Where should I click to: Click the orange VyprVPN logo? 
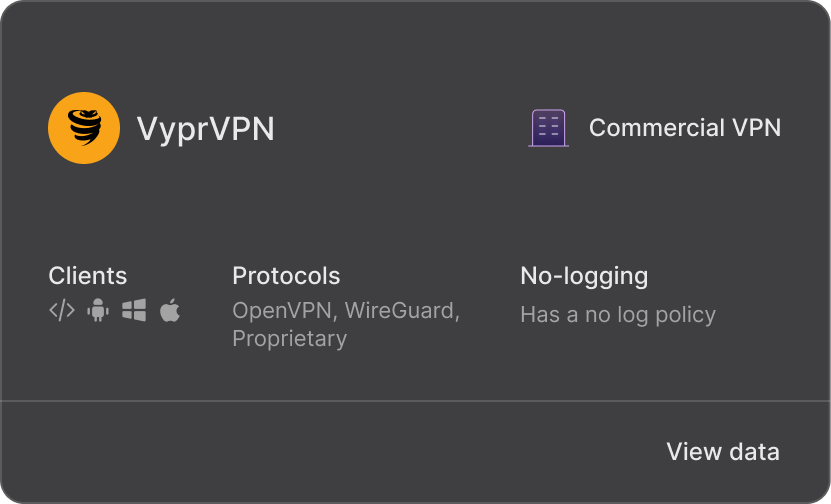pyautogui.click(x=84, y=128)
